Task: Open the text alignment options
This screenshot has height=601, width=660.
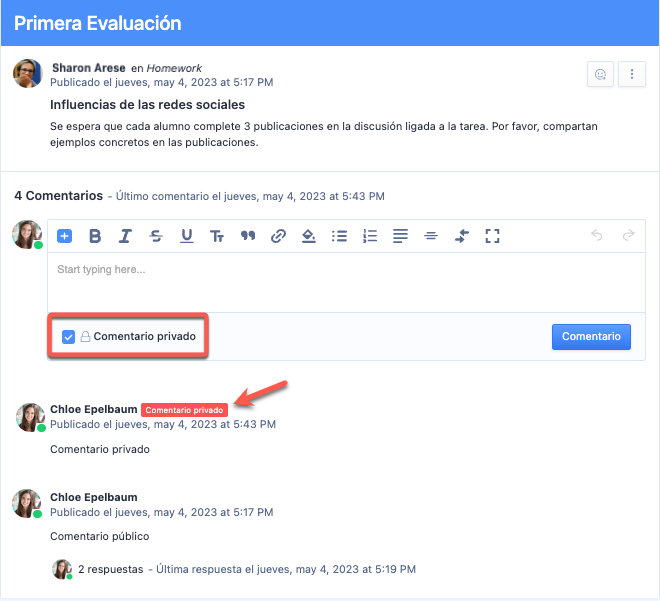Action: [x=400, y=236]
